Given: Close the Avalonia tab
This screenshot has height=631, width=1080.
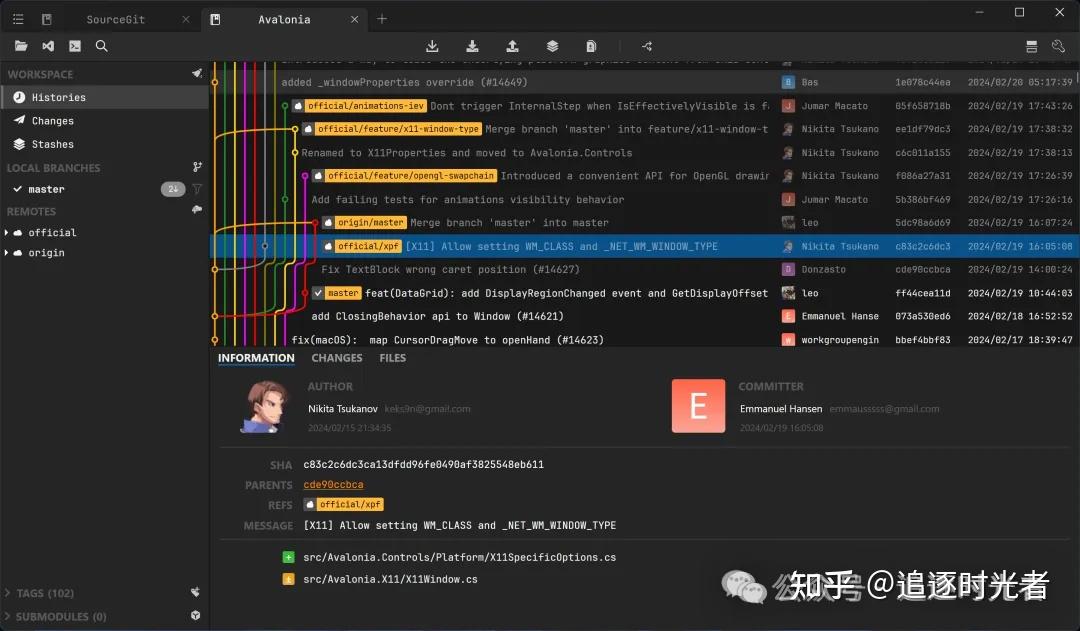Looking at the screenshot, I should (x=354, y=19).
